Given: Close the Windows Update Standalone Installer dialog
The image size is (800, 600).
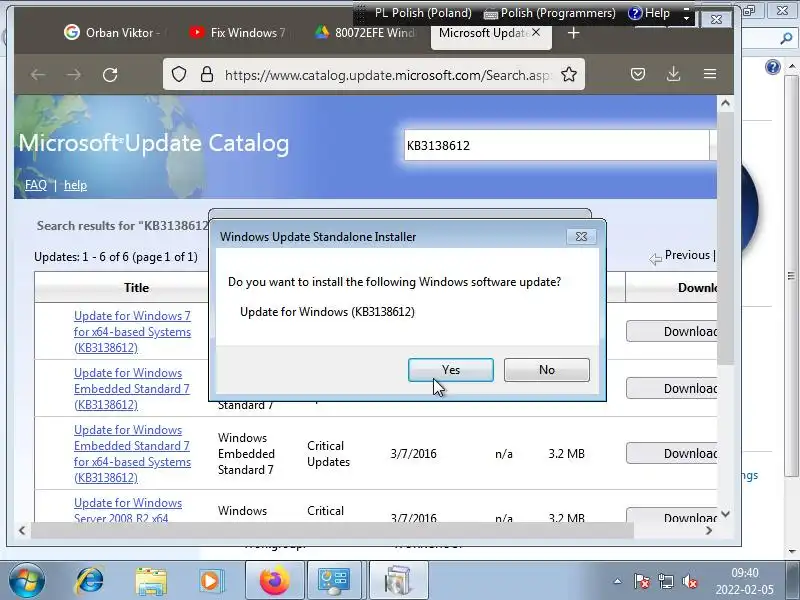Looking at the screenshot, I should click(x=581, y=237).
